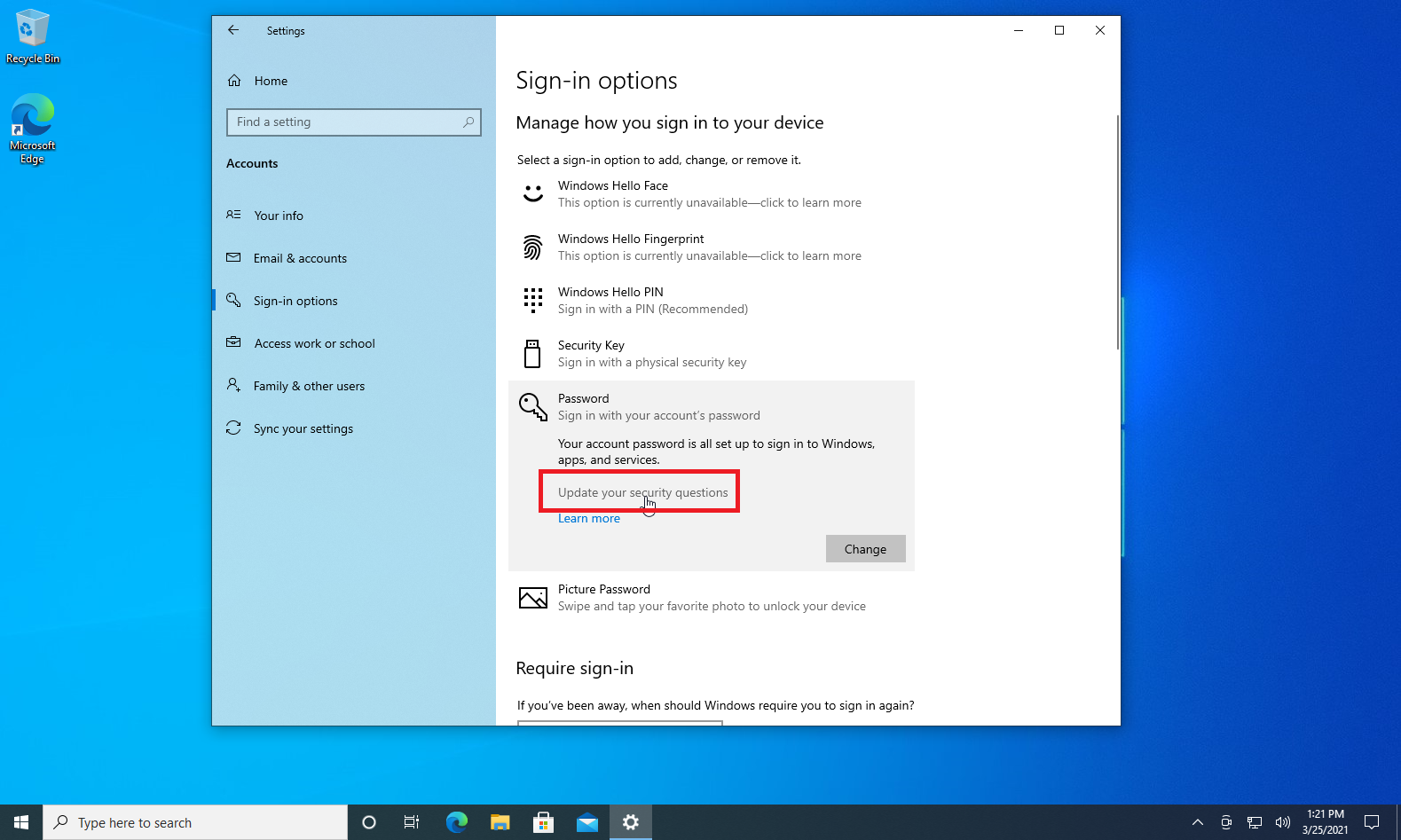Open Microsoft Store from taskbar
1401x840 pixels.
pos(543,822)
